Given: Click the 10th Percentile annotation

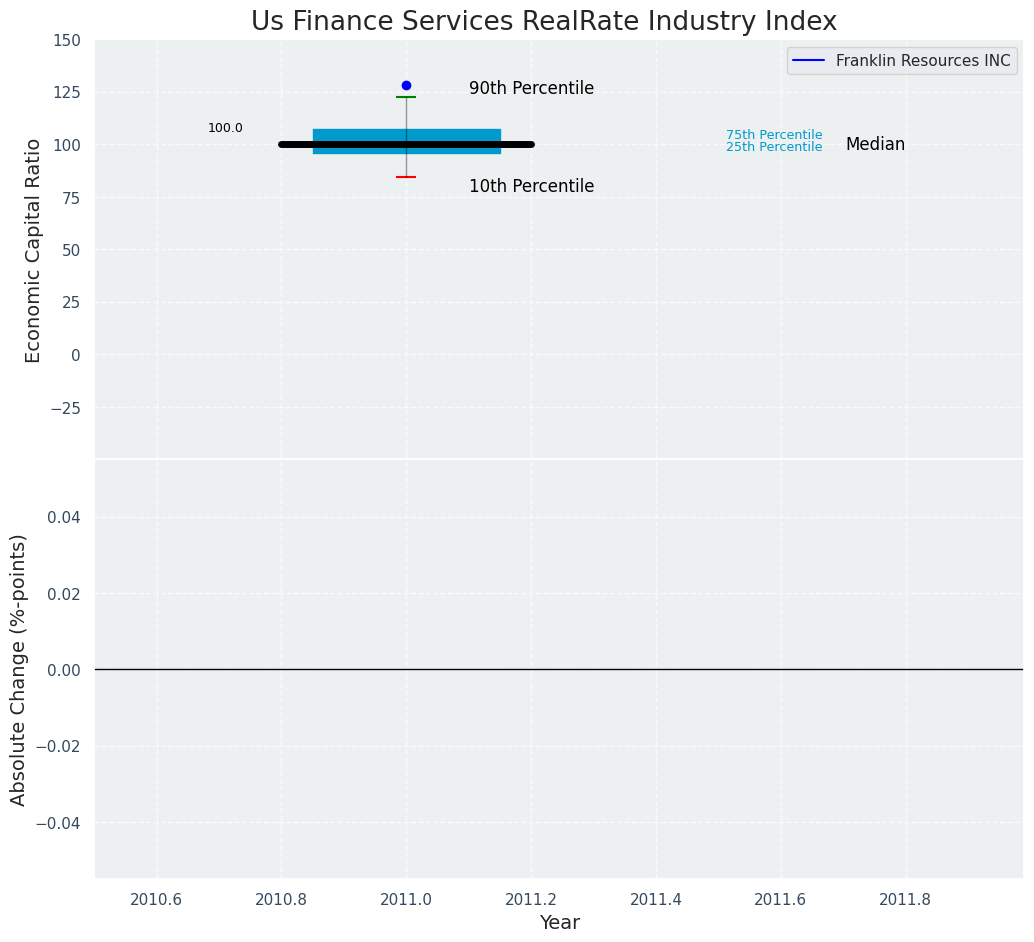Looking at the screenshot, I should [531, 187].
